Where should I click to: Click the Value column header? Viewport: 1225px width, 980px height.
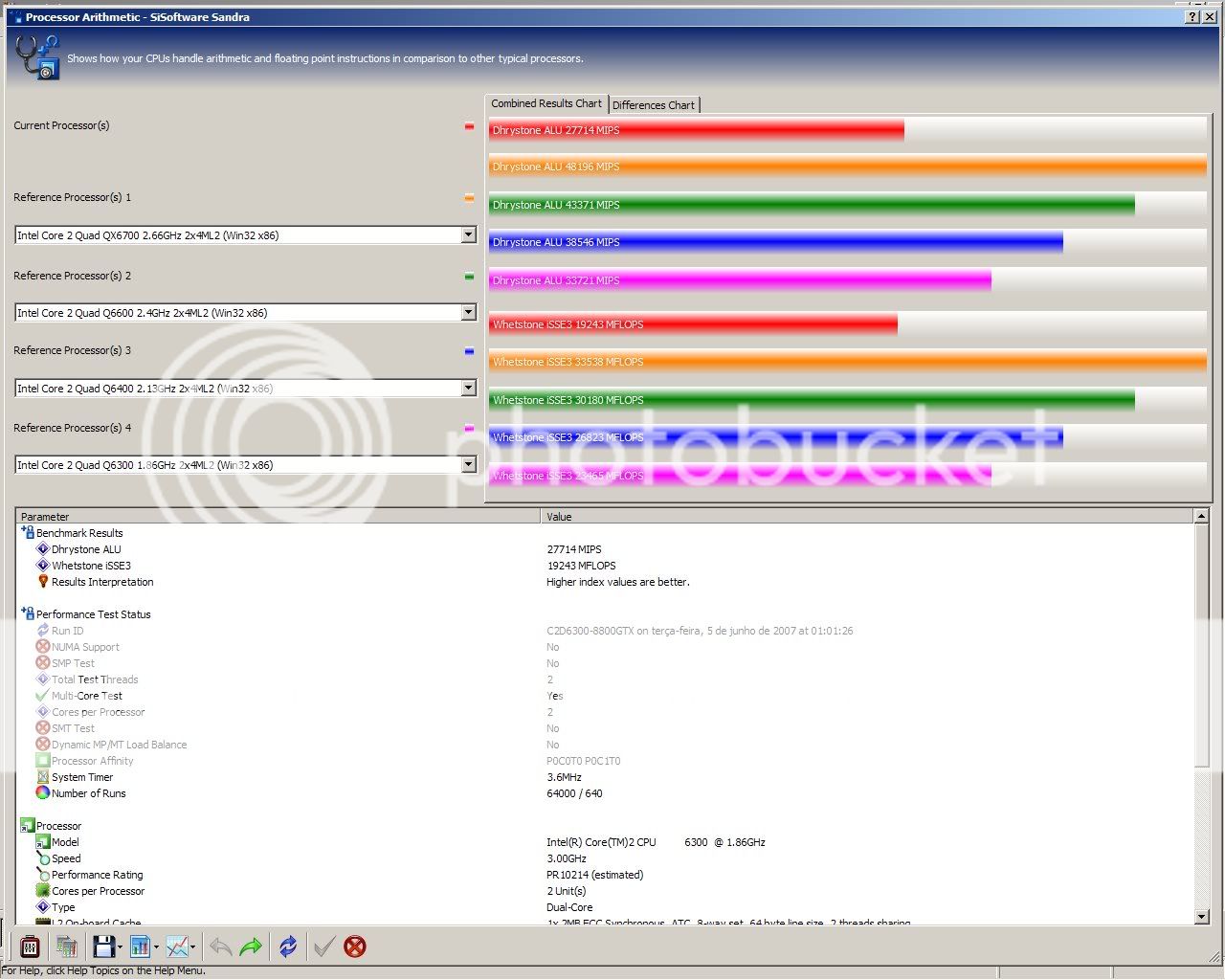[x=861, y=517]
